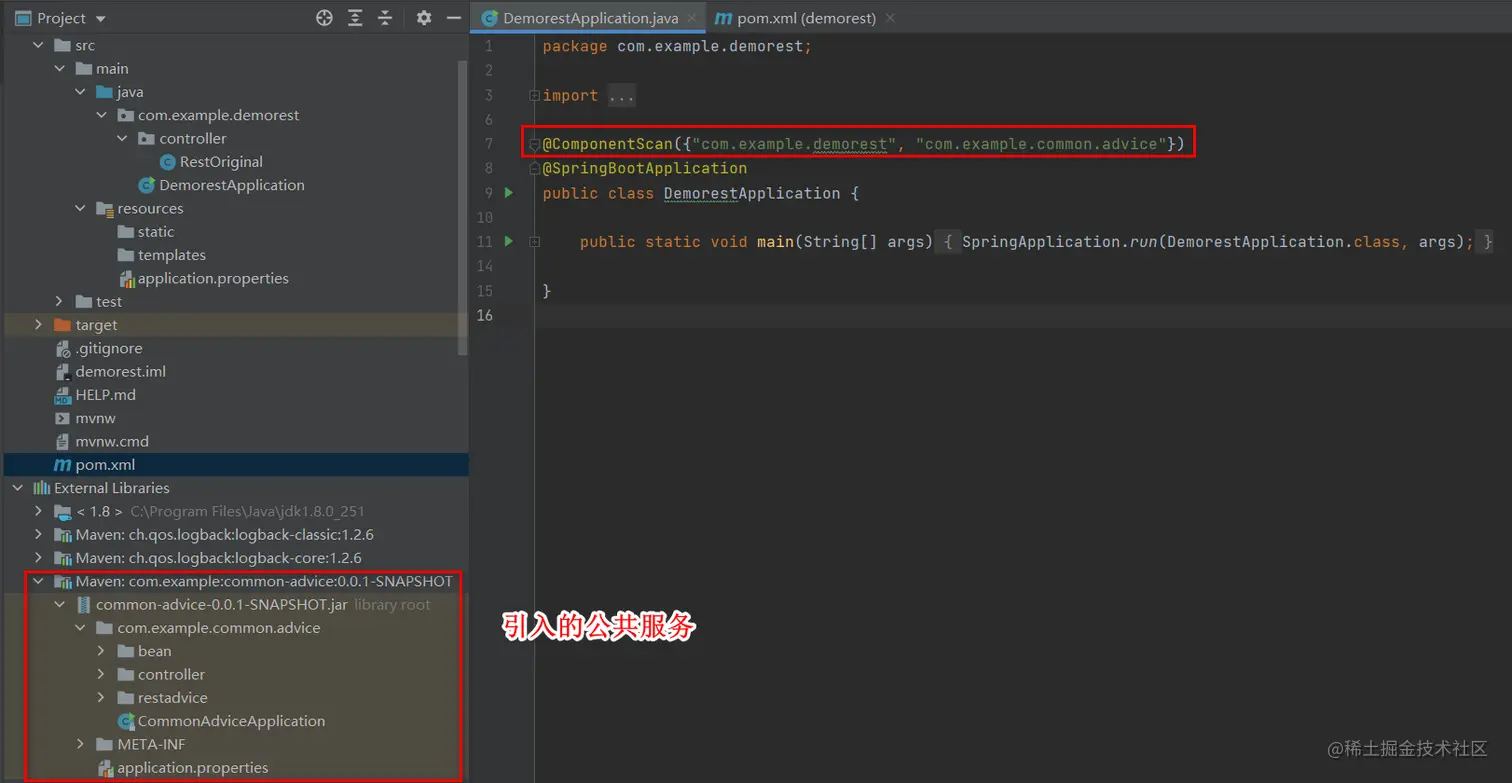Expand the JDK < 1.8 > library
The image size is (1512, 783).
point(39,511)
